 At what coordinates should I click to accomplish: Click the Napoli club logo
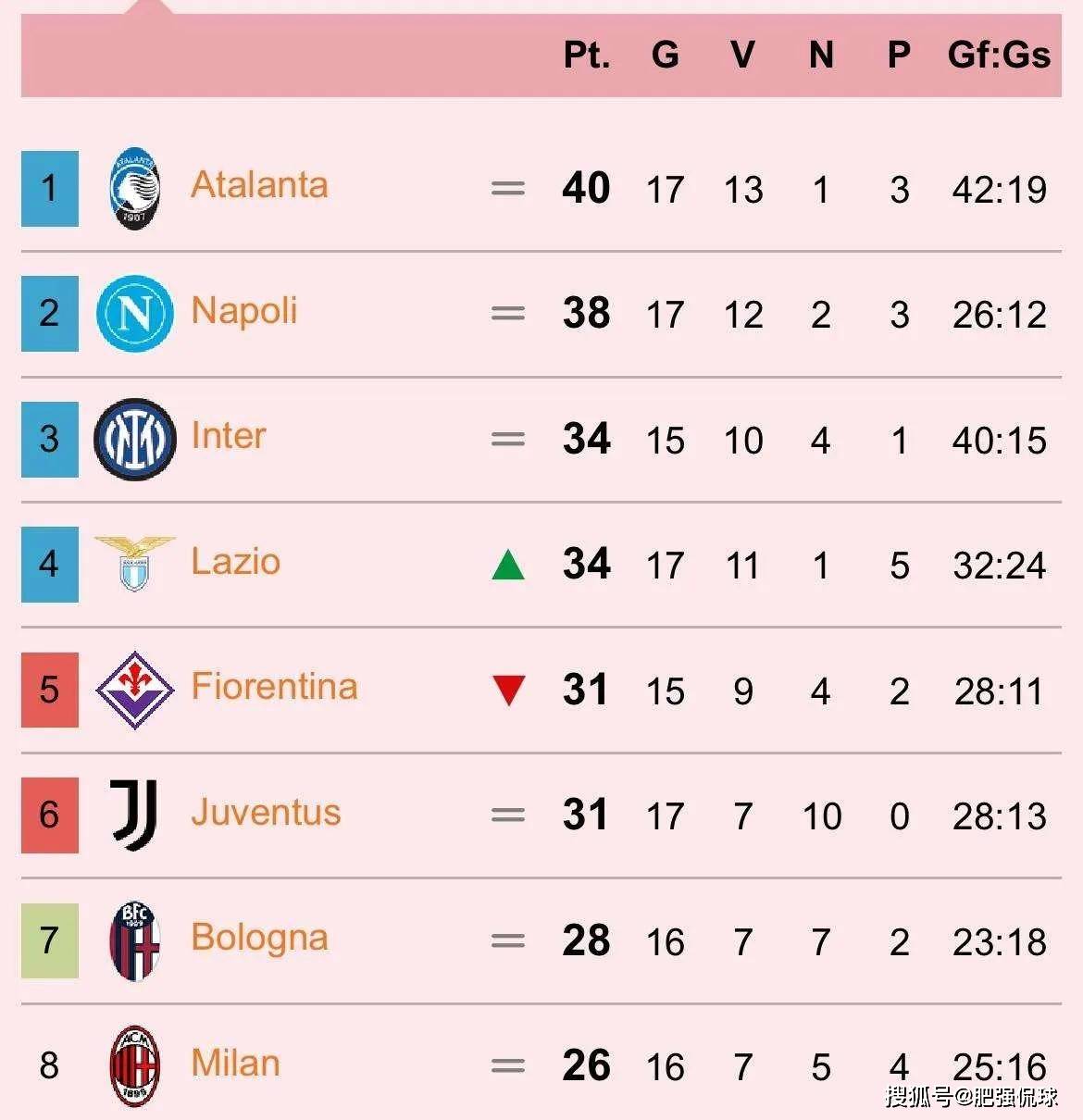pyautogui.click(x=135, y=314)
